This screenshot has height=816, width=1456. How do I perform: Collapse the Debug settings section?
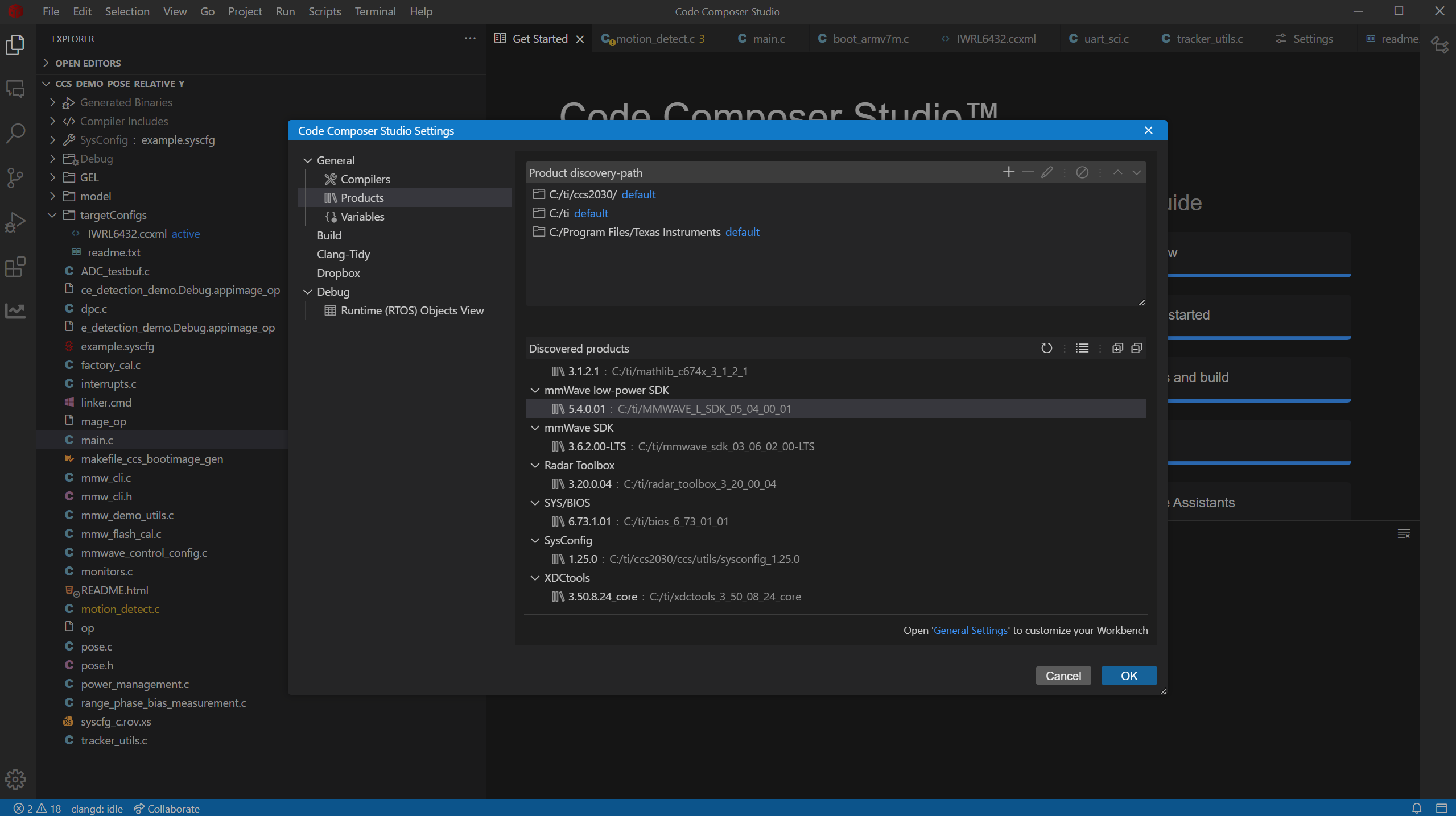pos(308,292)
